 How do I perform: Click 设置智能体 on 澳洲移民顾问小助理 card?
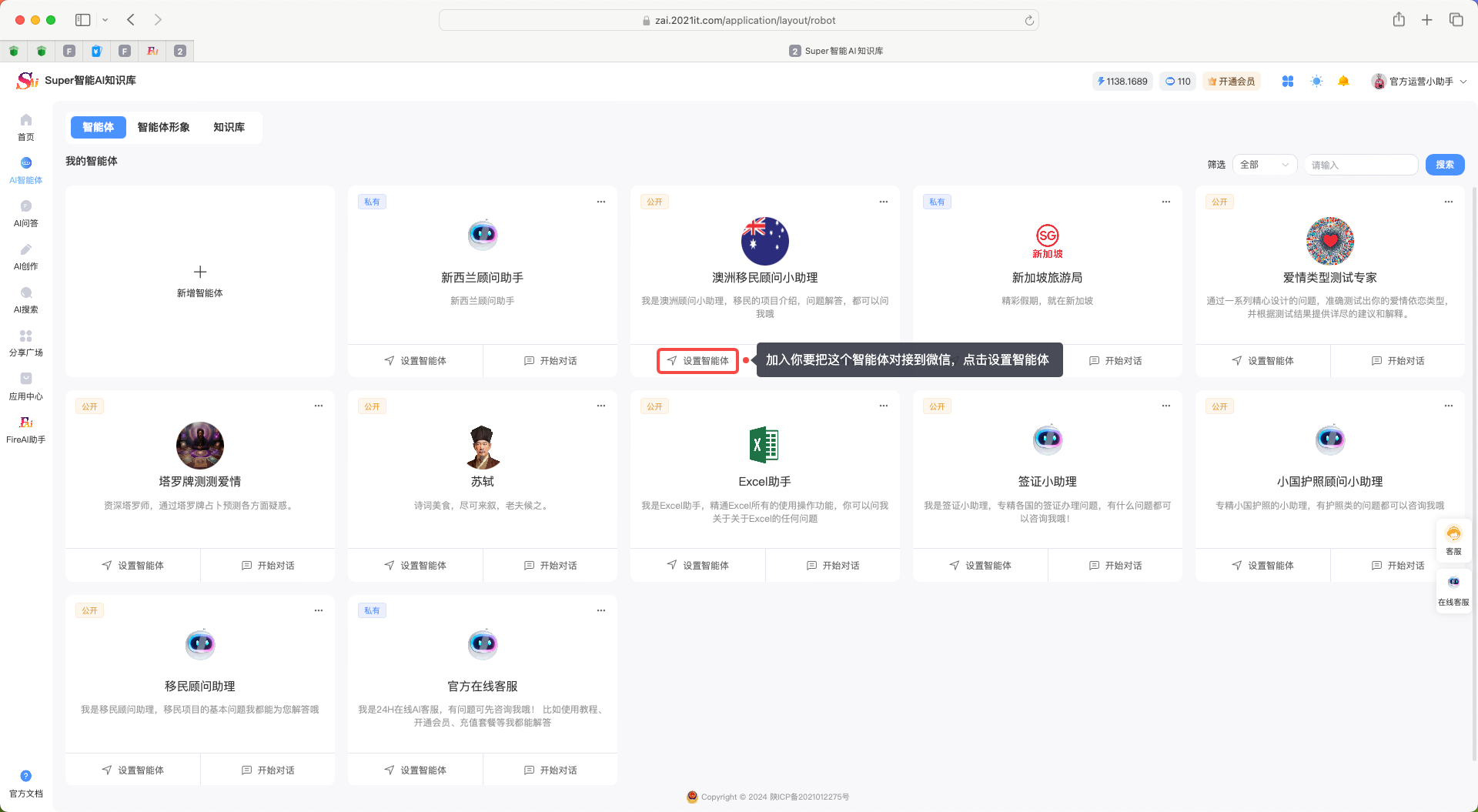coord(697,361)
